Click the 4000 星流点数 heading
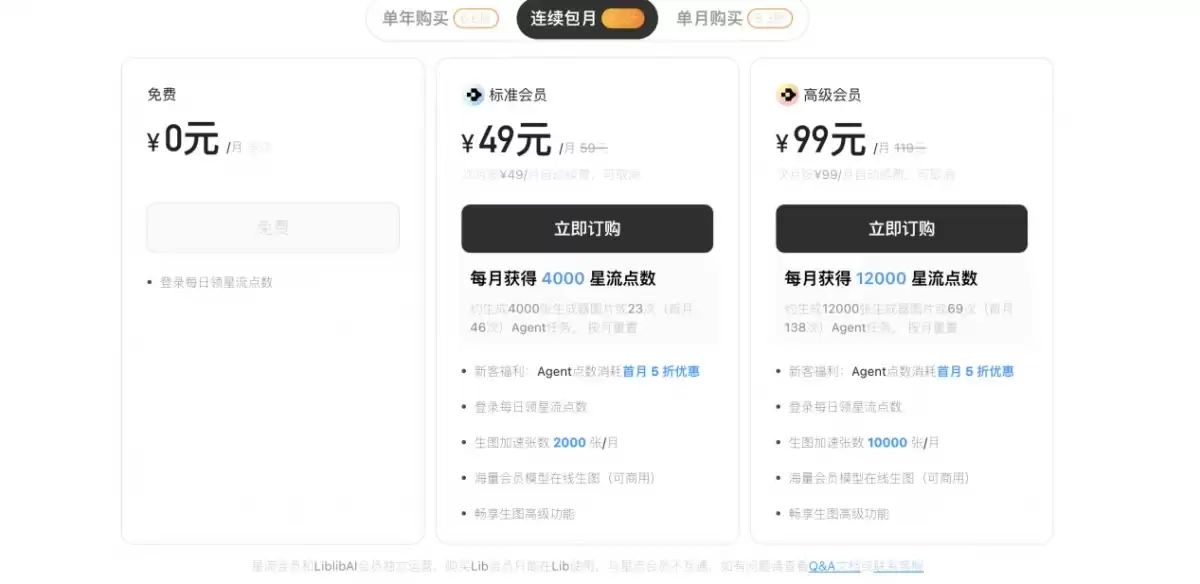Screen dimensions: 1200x584 point(563,278)
